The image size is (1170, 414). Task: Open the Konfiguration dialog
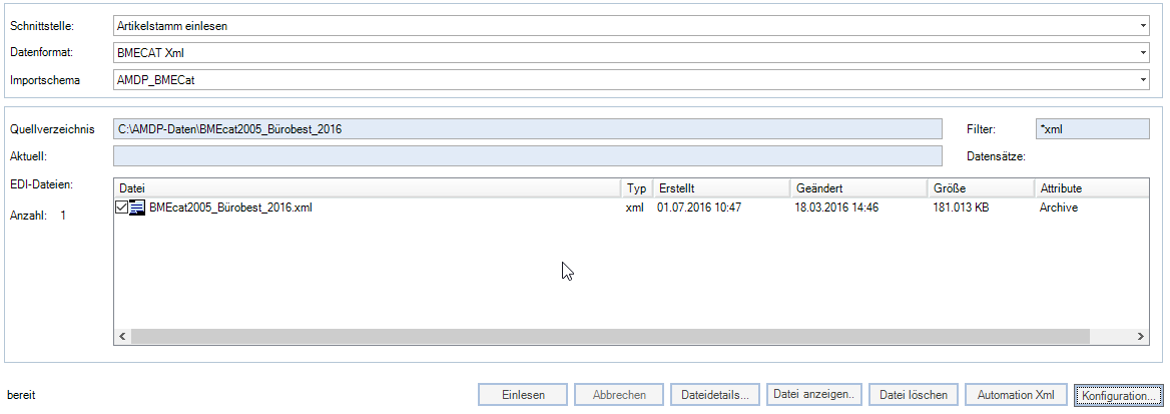tap(1119, 395)
